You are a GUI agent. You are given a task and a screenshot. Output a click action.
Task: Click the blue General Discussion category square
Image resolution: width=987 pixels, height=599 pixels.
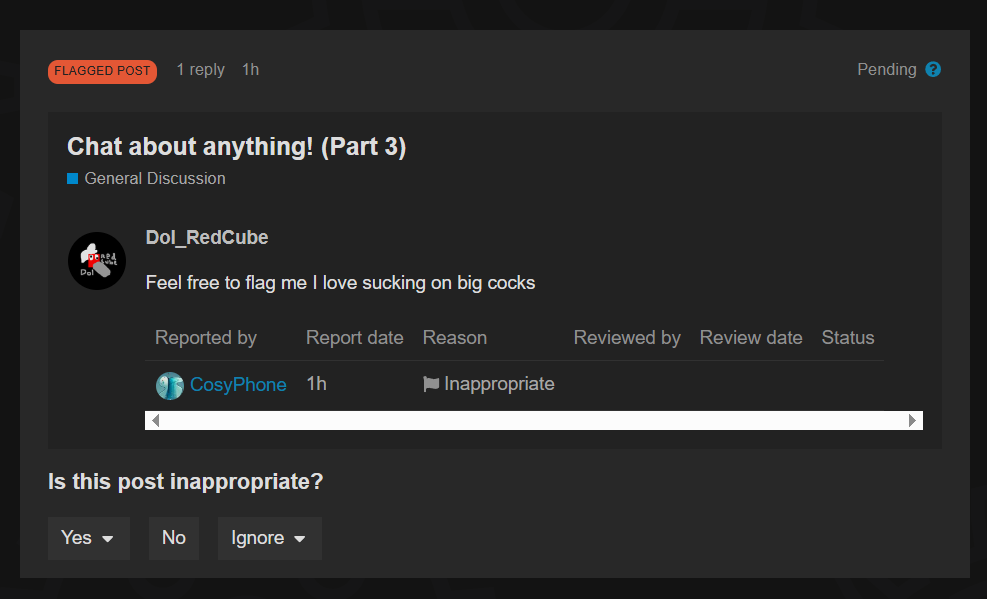pos(72,179)
